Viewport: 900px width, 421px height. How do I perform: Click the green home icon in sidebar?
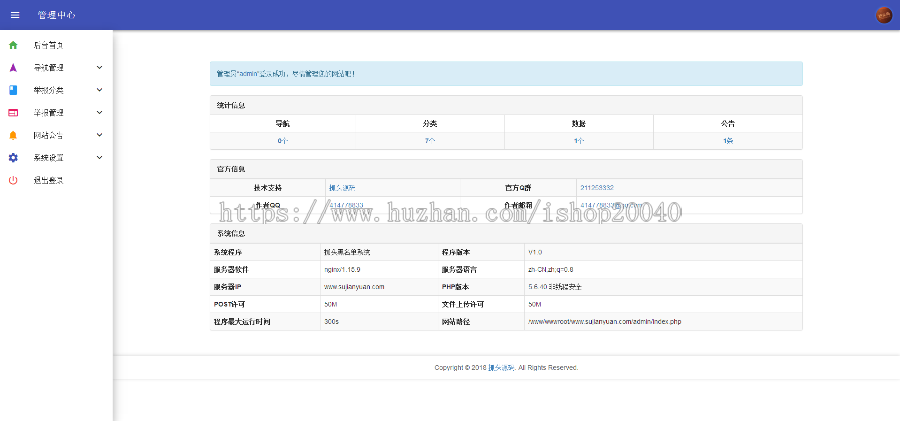click(x=13, y=45)
